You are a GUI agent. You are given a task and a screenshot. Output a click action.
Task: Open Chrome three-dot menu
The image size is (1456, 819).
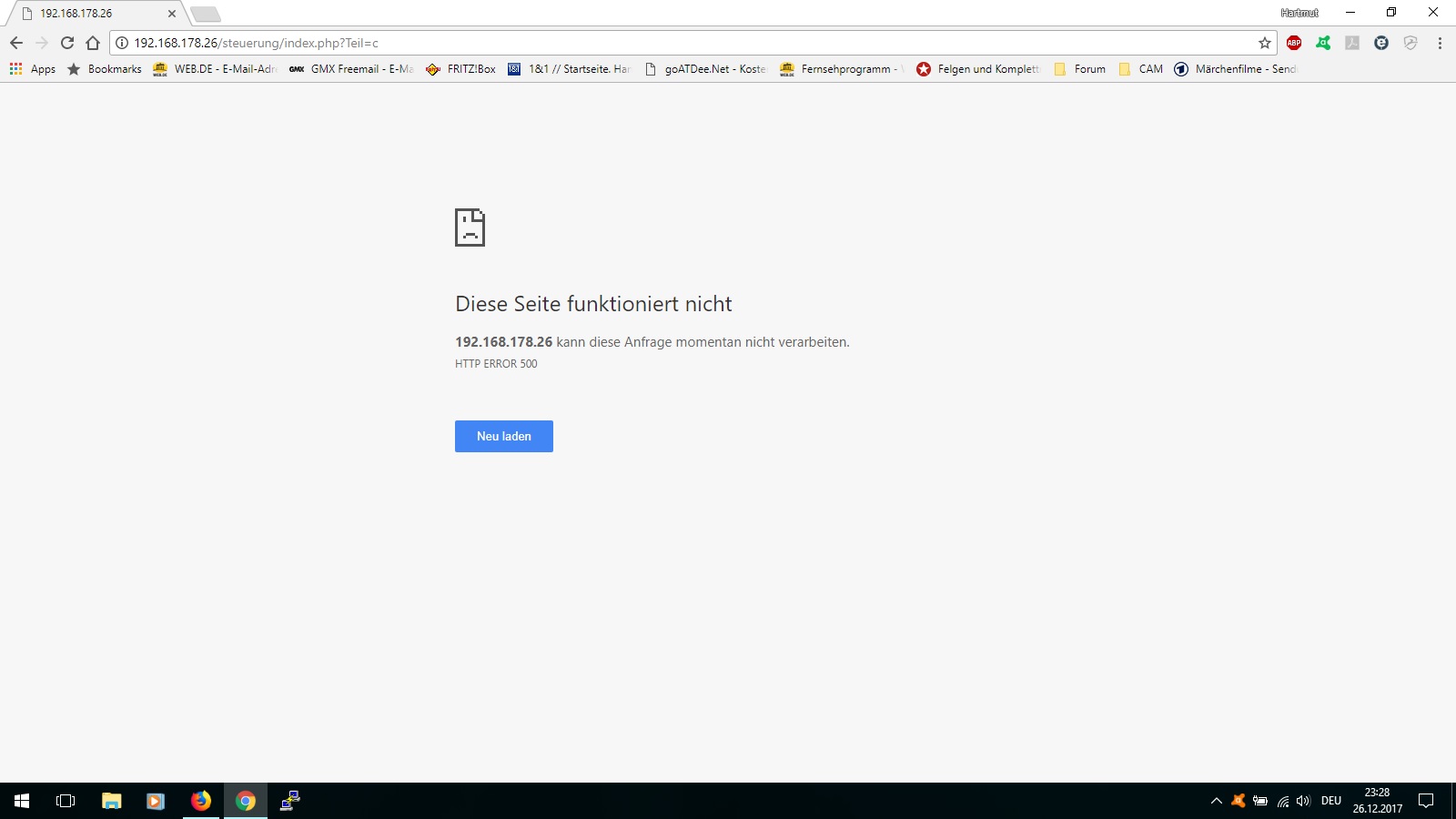coord(1440,43)
